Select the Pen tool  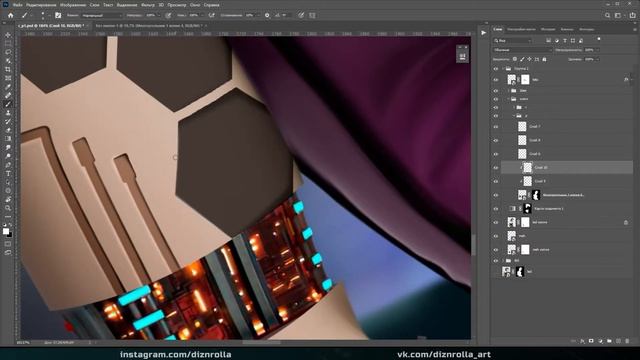click(x=8, y=165)
